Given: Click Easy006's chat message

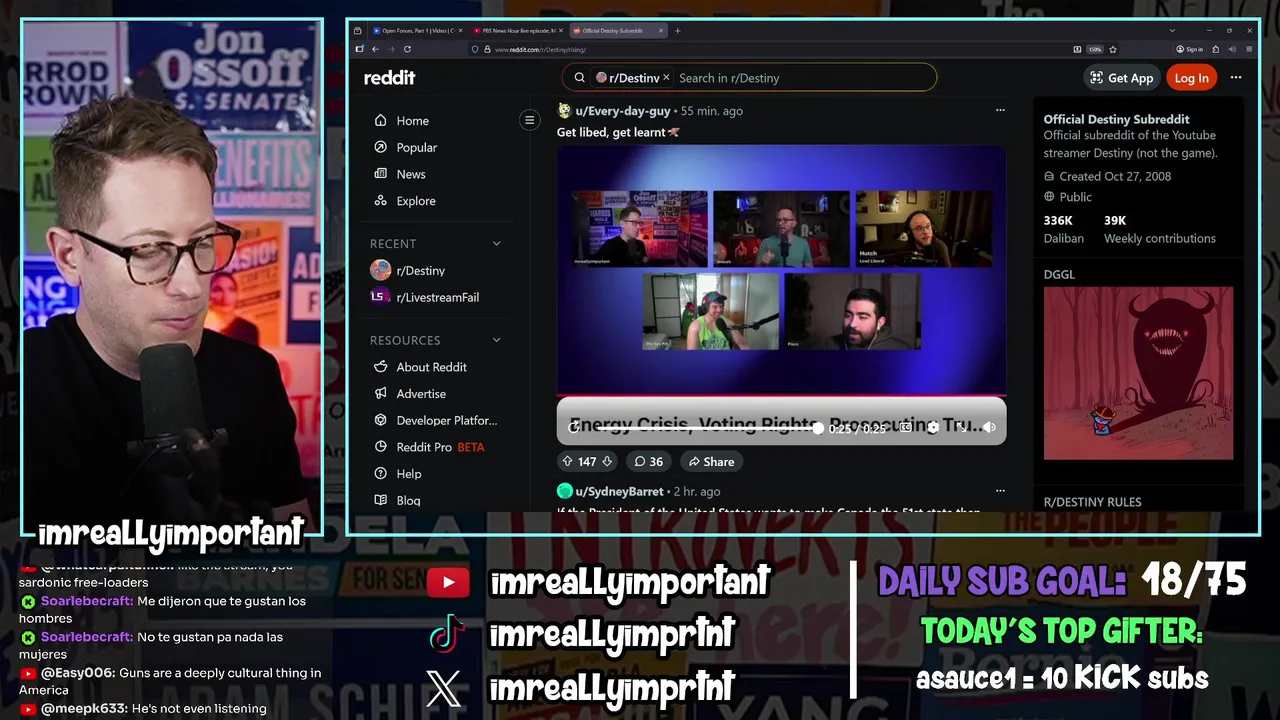Looking at the screenshot, I should [170, 681].
